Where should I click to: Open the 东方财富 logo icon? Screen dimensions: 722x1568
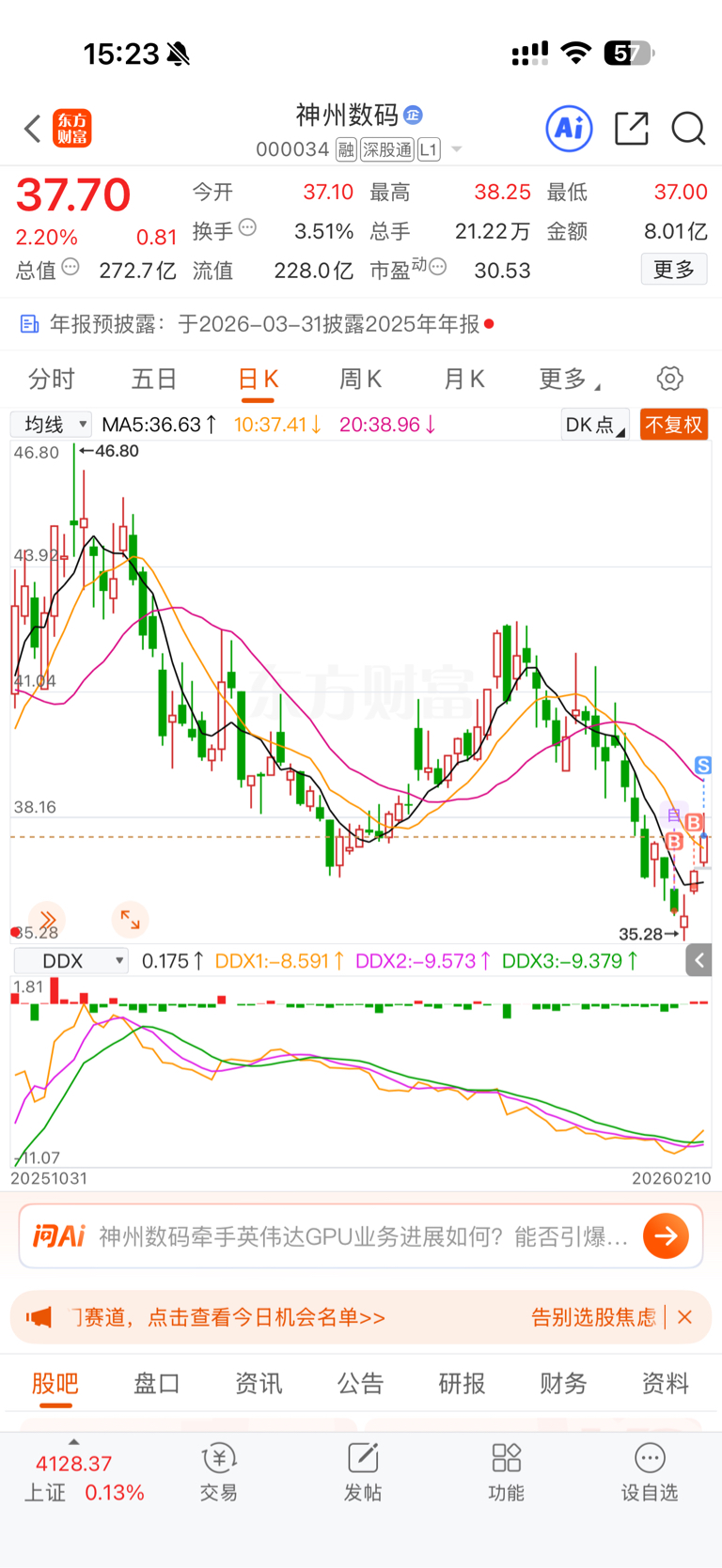(x=71, y=129)
